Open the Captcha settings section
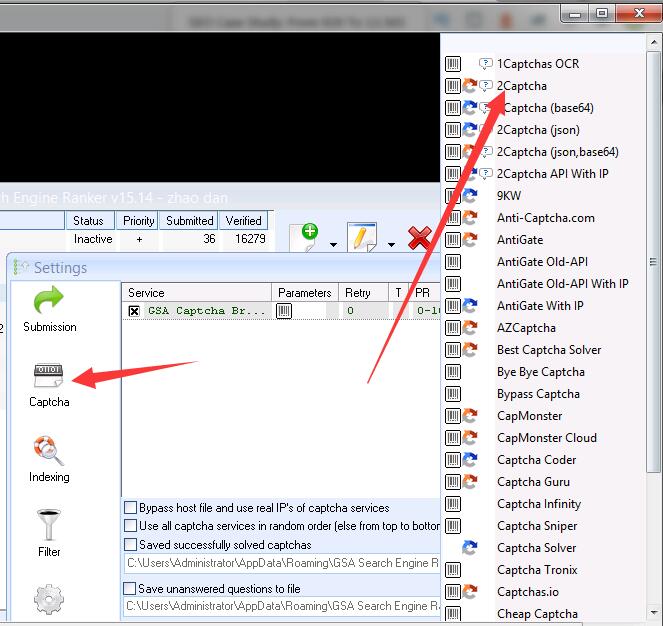Image resolution: width=663 pixels, height=626 pixels. (49, 384)
